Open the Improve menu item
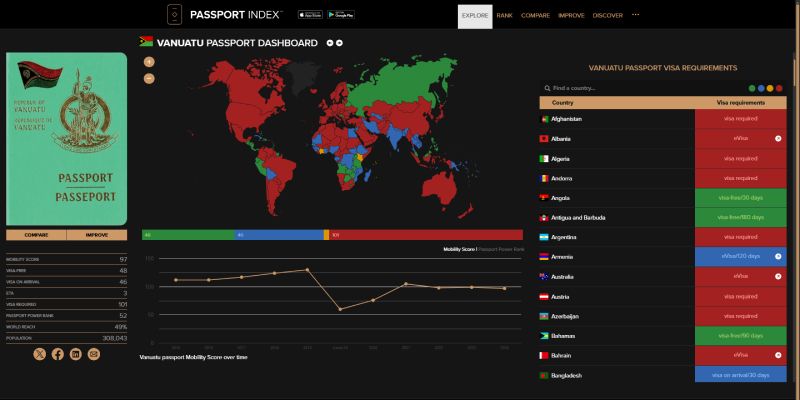The image size is (800, 400). pos(571,16)
